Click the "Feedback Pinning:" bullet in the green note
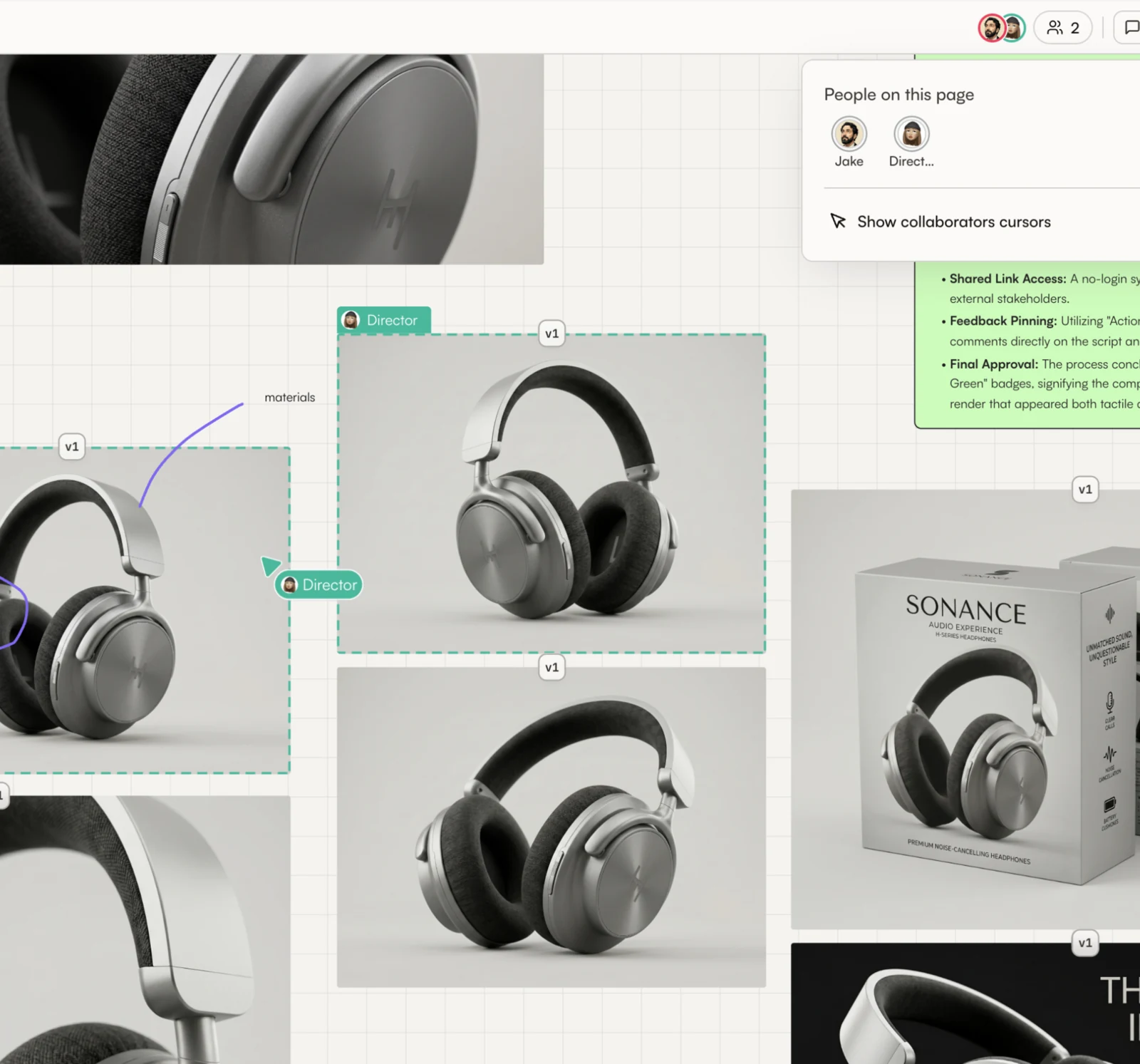 1003,321
